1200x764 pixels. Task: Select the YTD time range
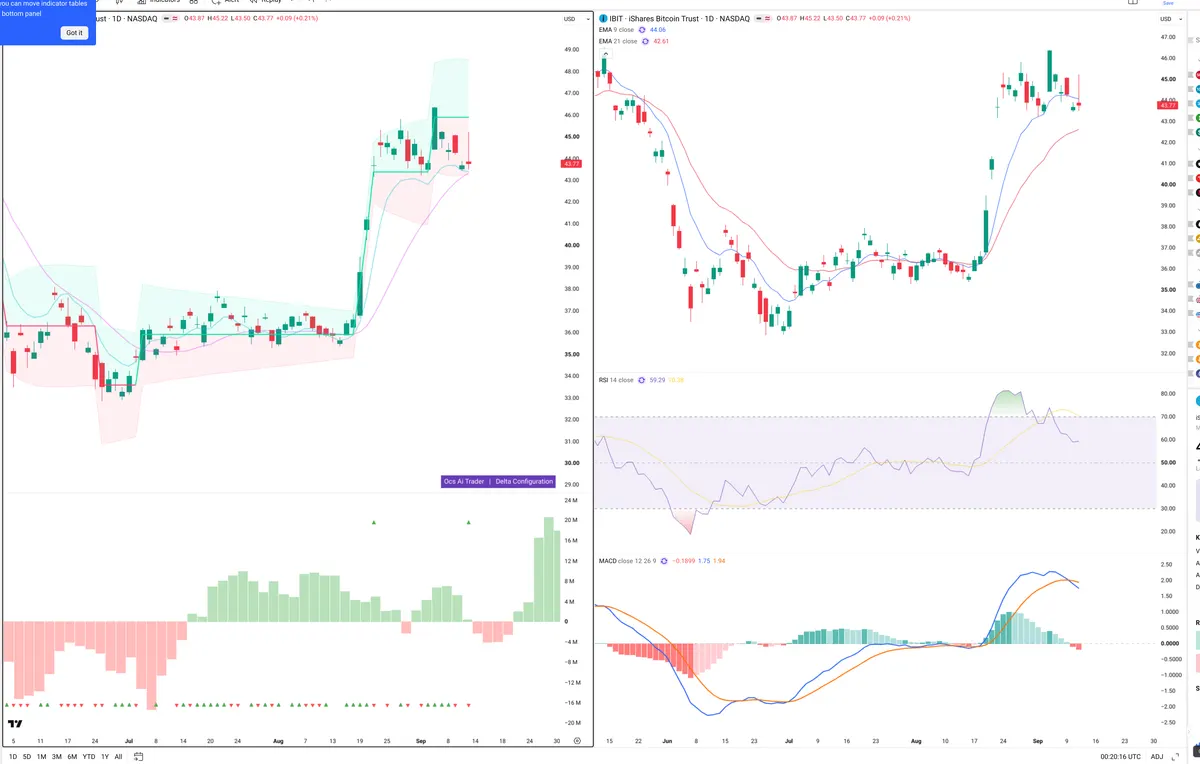(x=89, y=757)
